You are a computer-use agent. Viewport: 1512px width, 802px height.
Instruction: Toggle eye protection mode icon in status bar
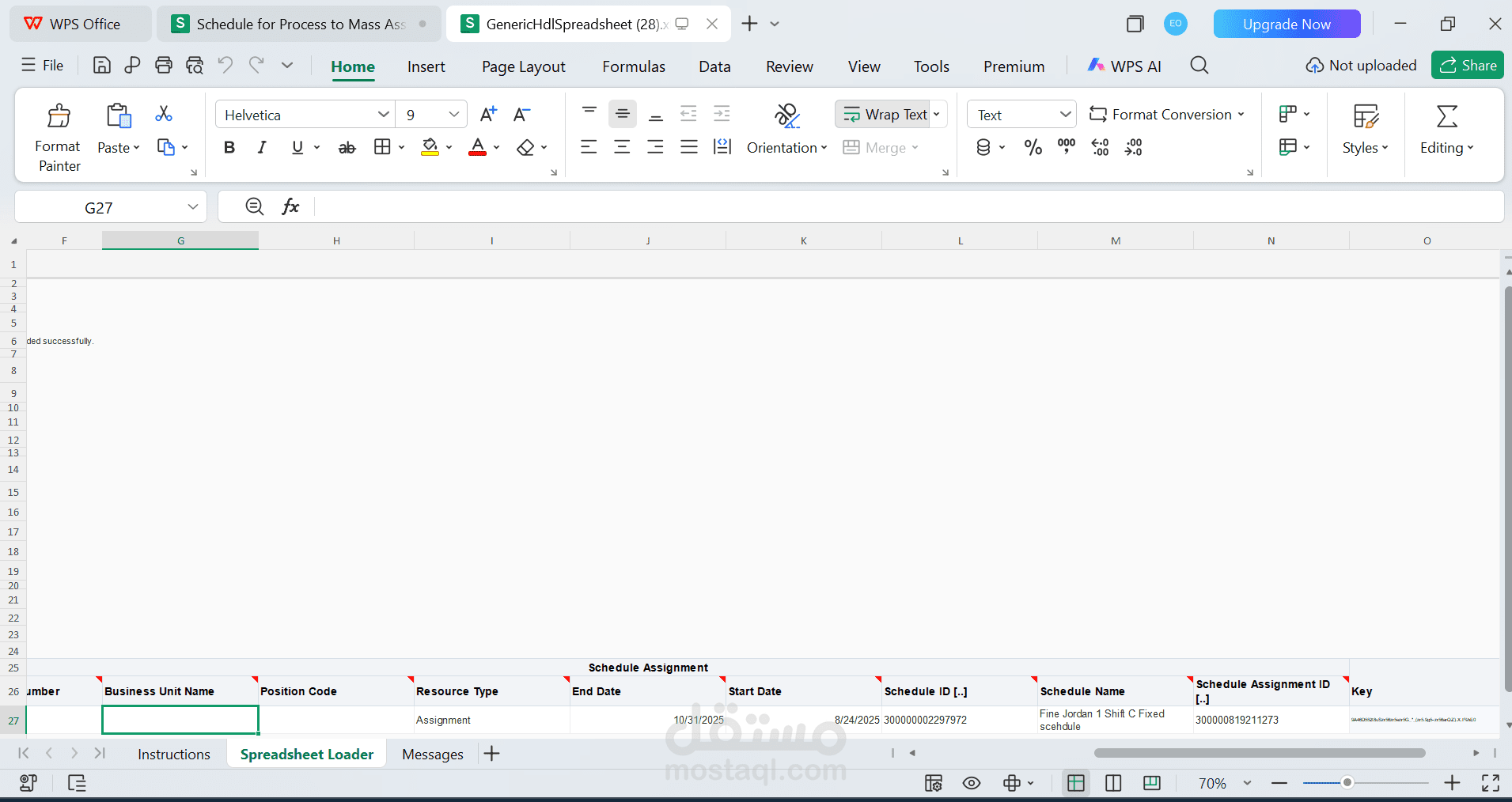coord(972,783)
